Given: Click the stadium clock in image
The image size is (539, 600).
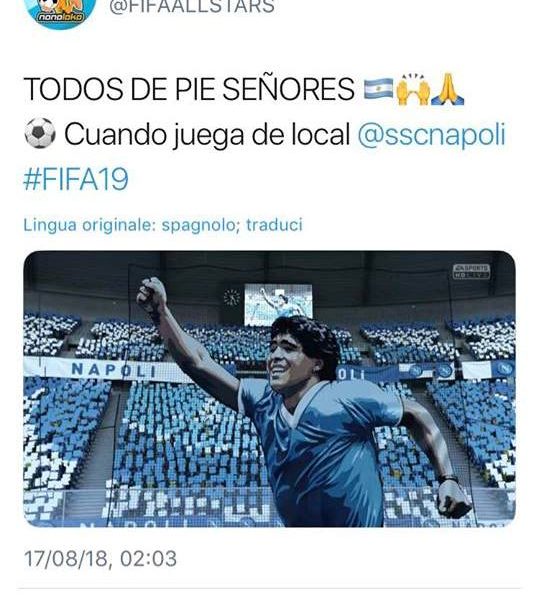Looking at the screenshot, I should (x=231, y=297).
